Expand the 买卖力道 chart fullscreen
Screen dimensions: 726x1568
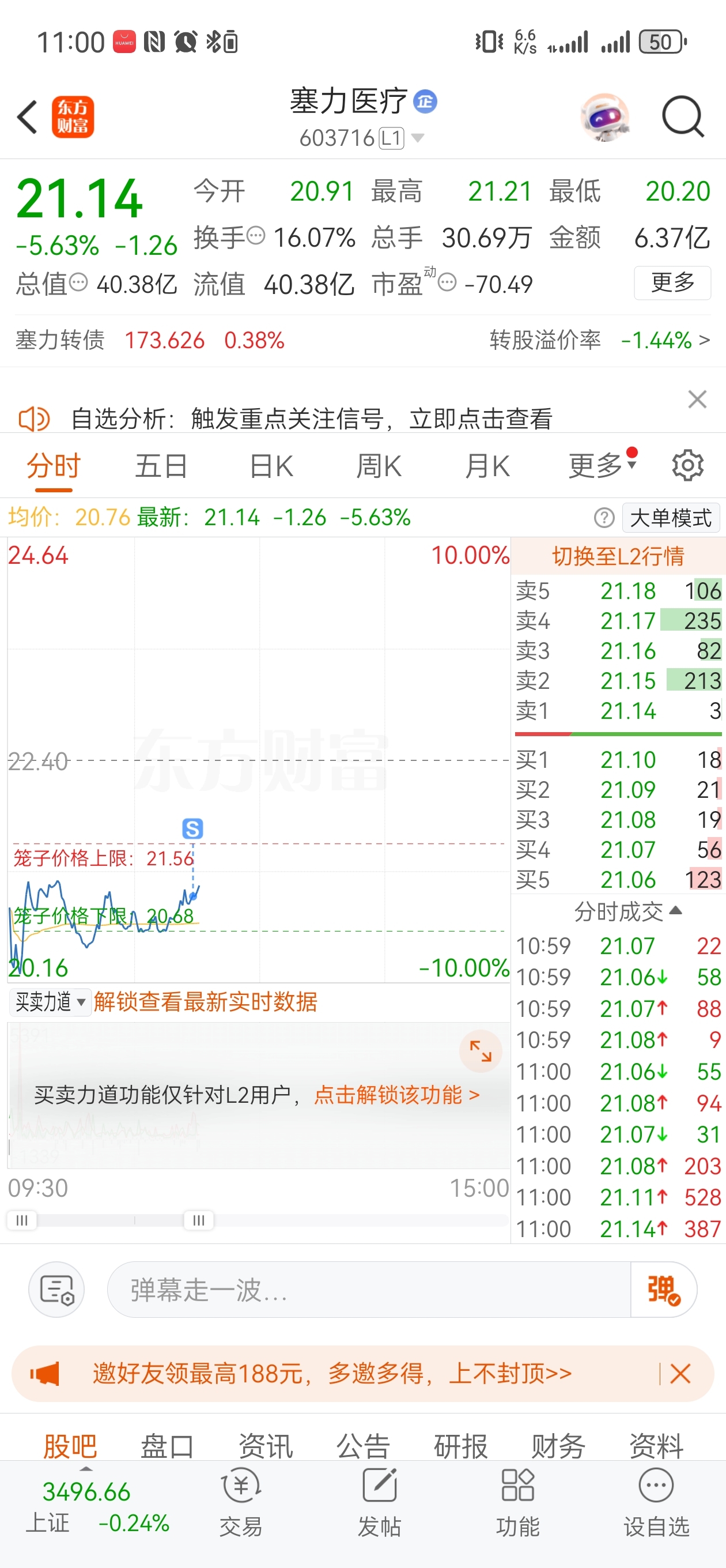pyautogui.click(x=480, y=1051)
